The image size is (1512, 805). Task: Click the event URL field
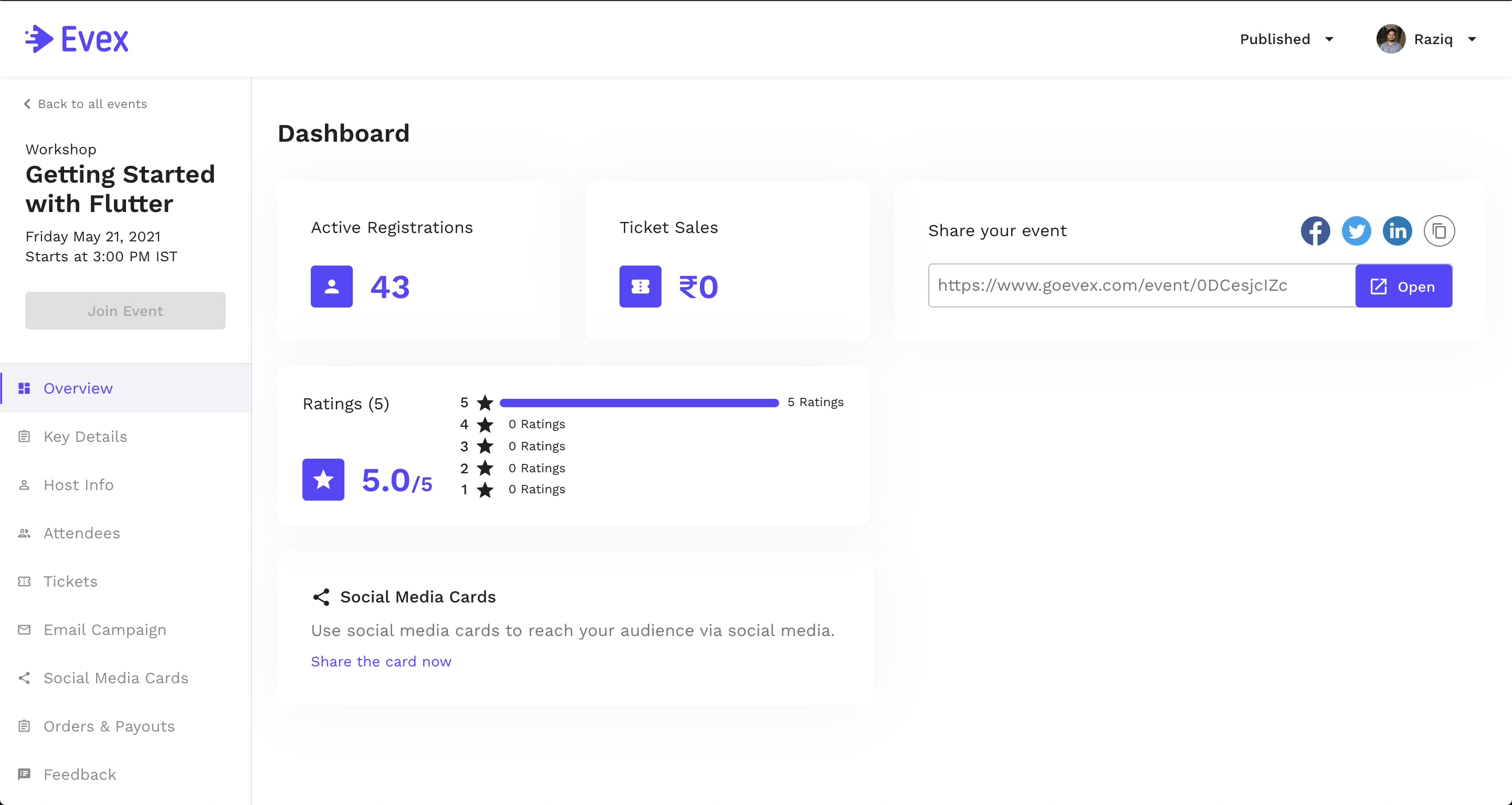[x=1142, y=286]
